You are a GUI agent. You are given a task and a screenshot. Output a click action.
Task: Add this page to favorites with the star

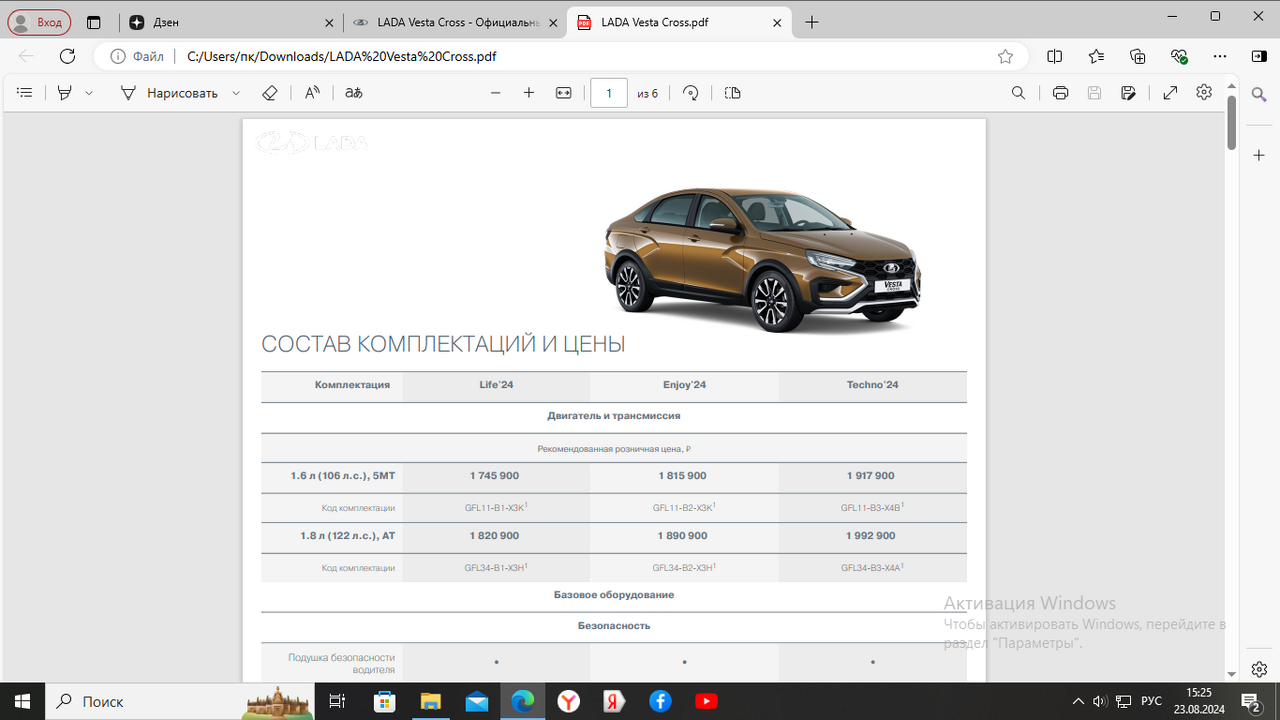tap(1005, 56)
